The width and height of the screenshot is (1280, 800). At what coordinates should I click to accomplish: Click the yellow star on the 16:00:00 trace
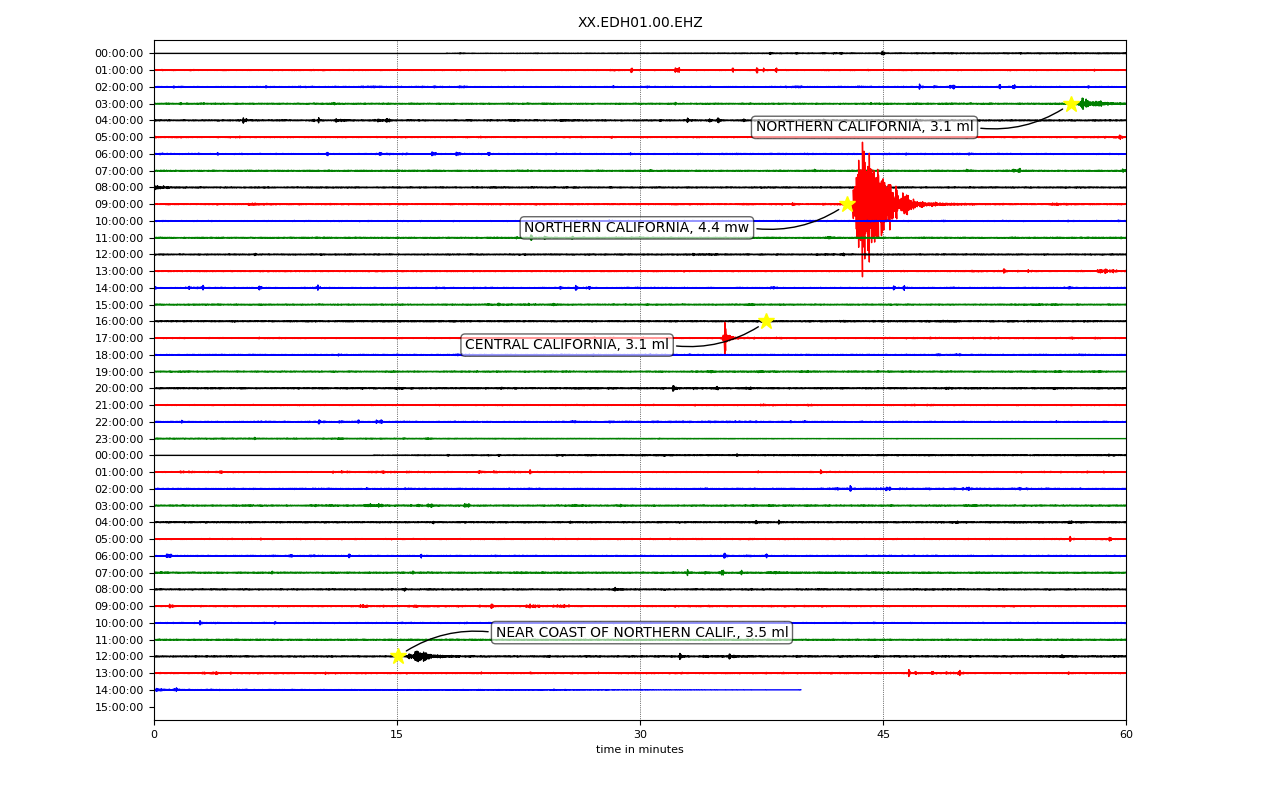tap(766, 321)
